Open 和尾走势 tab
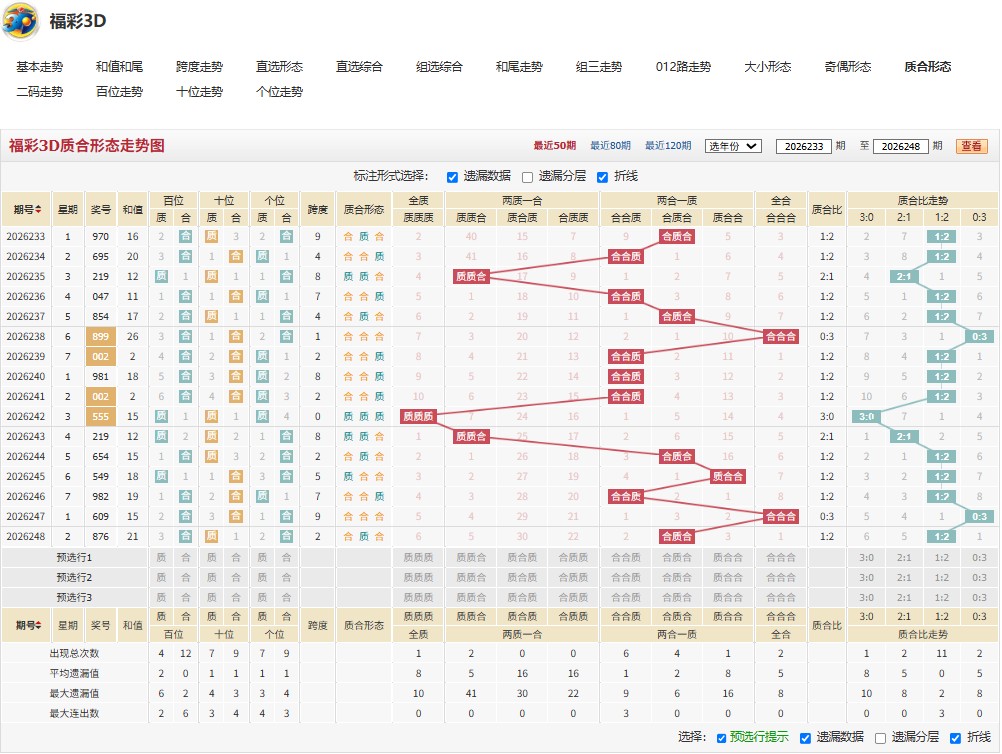Image resolution: width=1002 pixels, height=754 pixels. (519, 66)
